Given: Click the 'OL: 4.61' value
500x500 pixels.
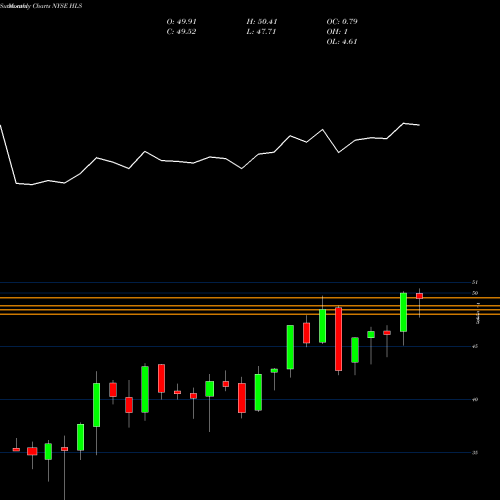Looking at the screenshot, I should 342,42.
